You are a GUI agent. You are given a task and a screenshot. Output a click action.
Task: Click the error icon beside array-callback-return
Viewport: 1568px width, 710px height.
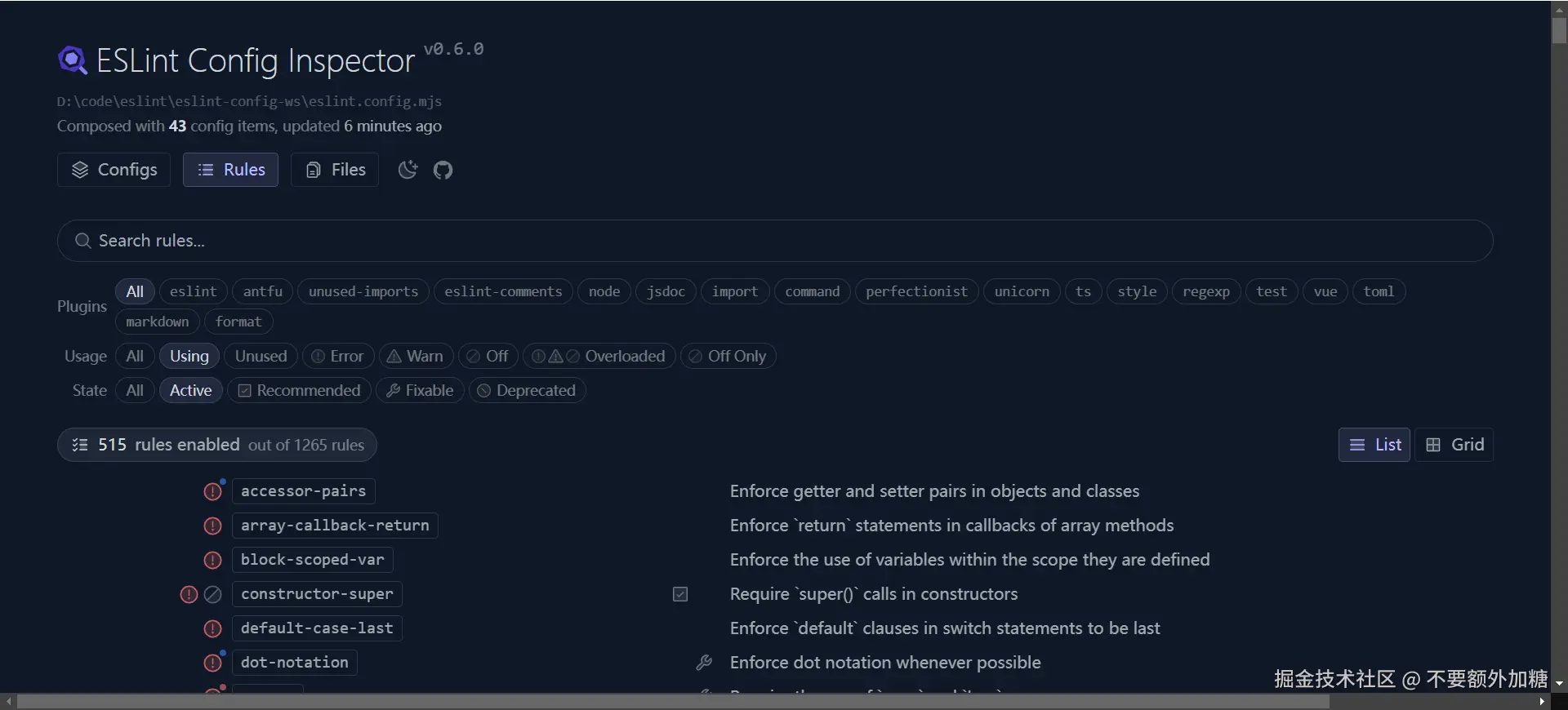coord(212,526)
